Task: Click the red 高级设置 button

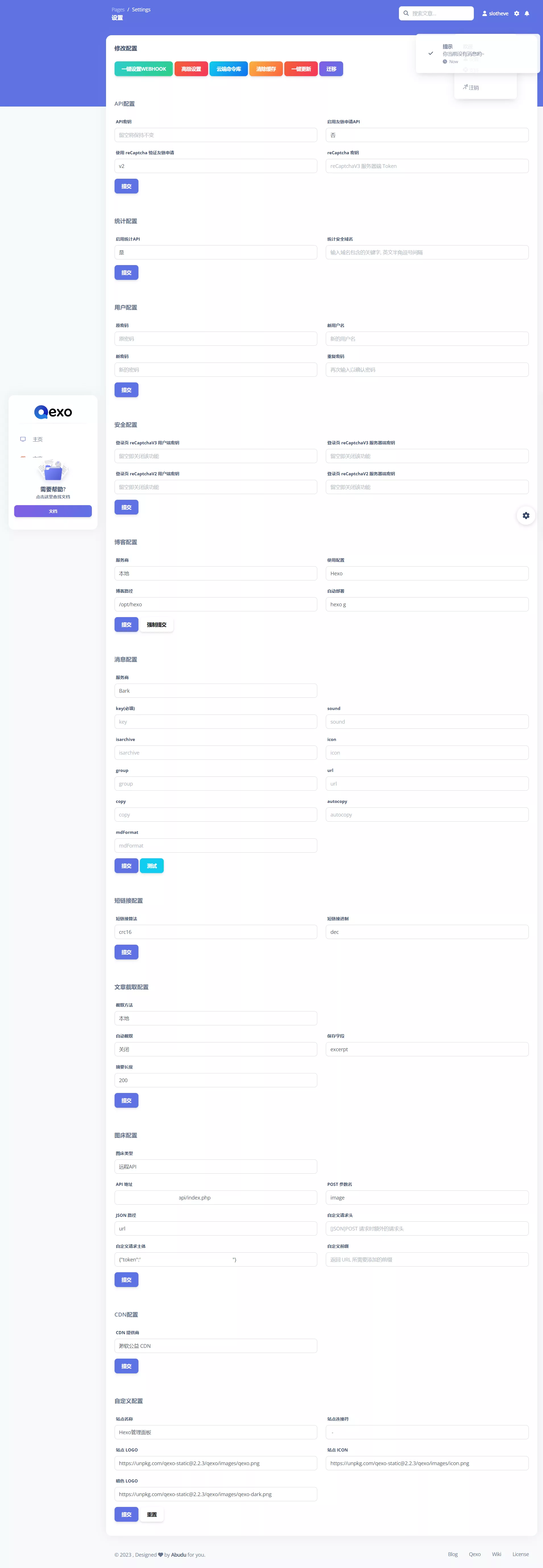Action: 191,69
